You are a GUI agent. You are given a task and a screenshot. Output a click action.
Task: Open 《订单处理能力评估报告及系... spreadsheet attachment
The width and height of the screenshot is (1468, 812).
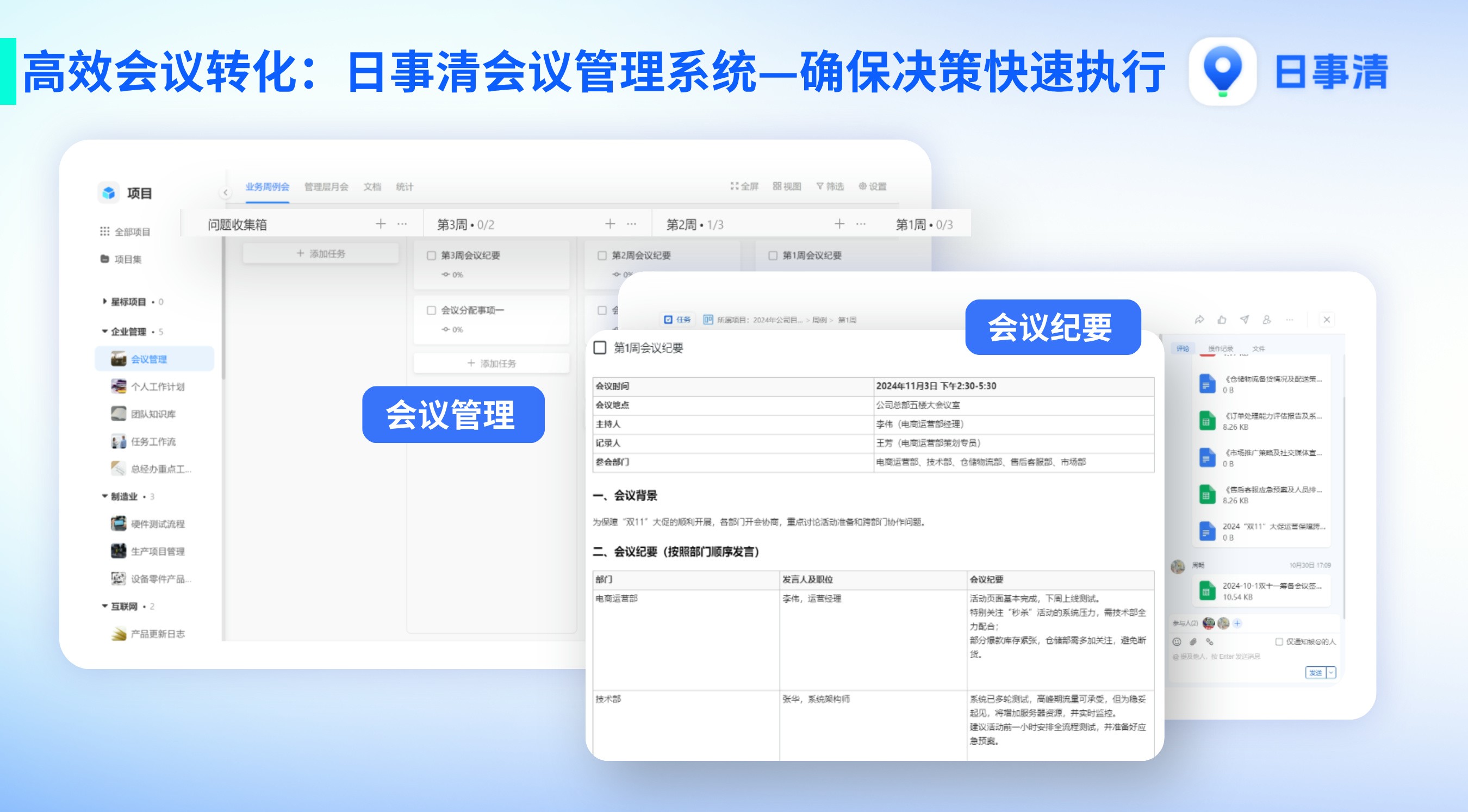(1260, 421)
